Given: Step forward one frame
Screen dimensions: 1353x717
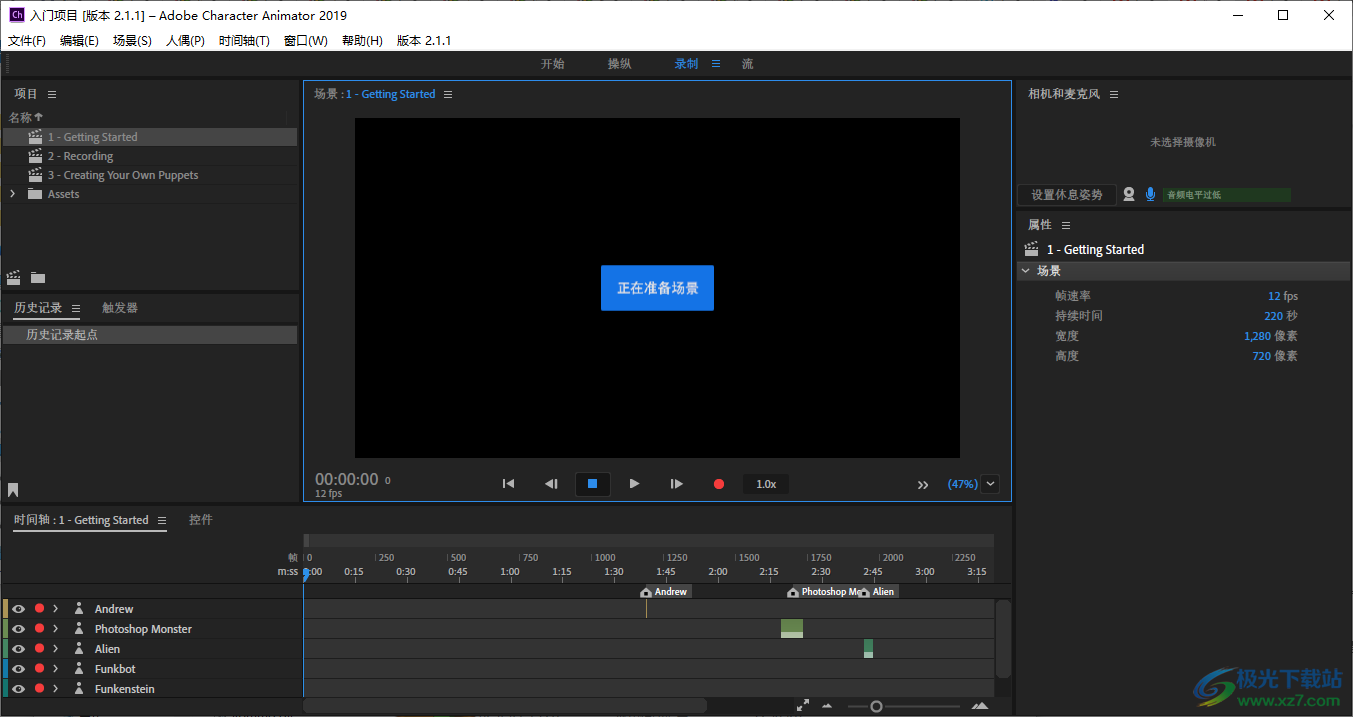Looking at the screenshot, I should 677,484.
